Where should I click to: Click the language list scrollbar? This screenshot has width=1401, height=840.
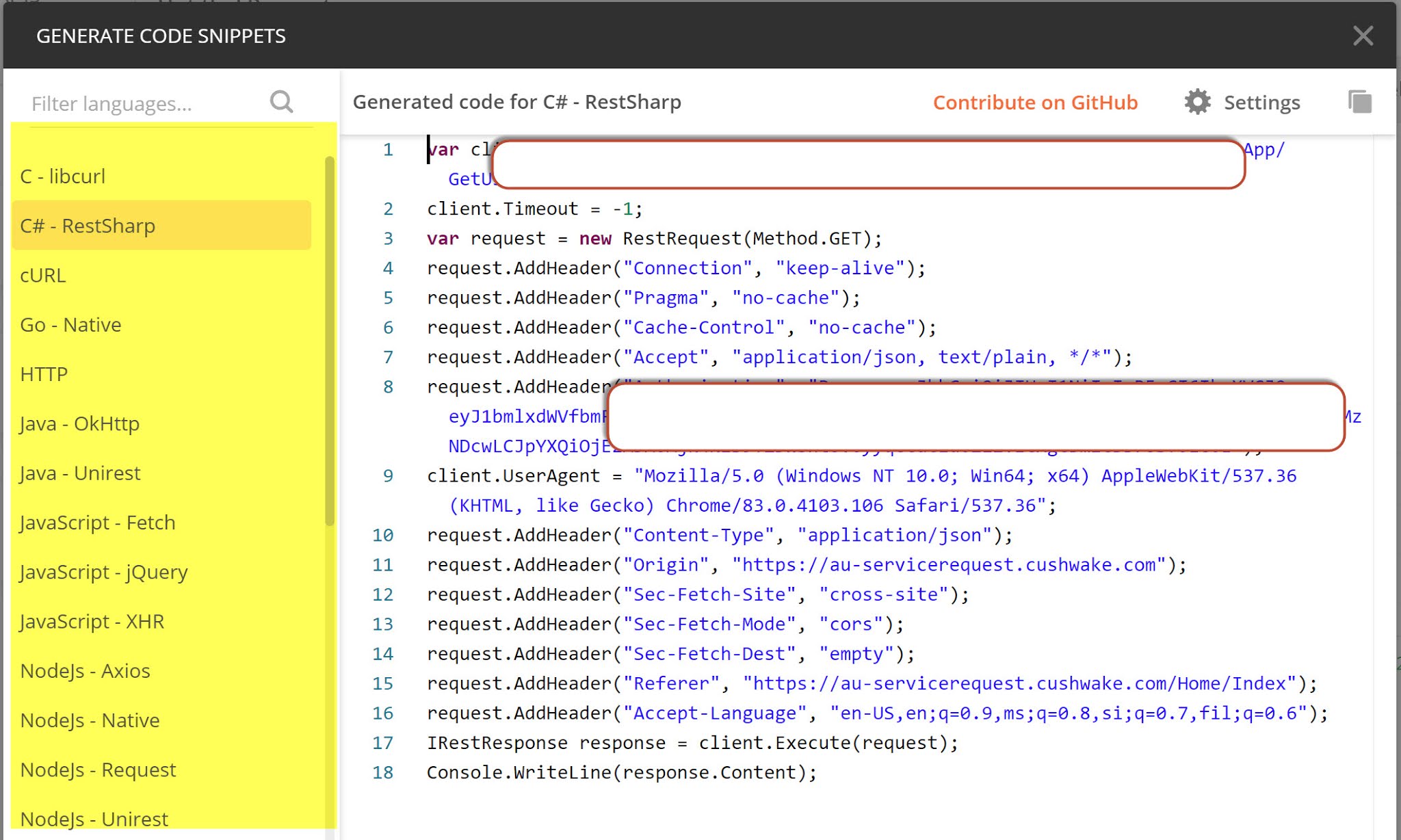click(x=330, y=342)
